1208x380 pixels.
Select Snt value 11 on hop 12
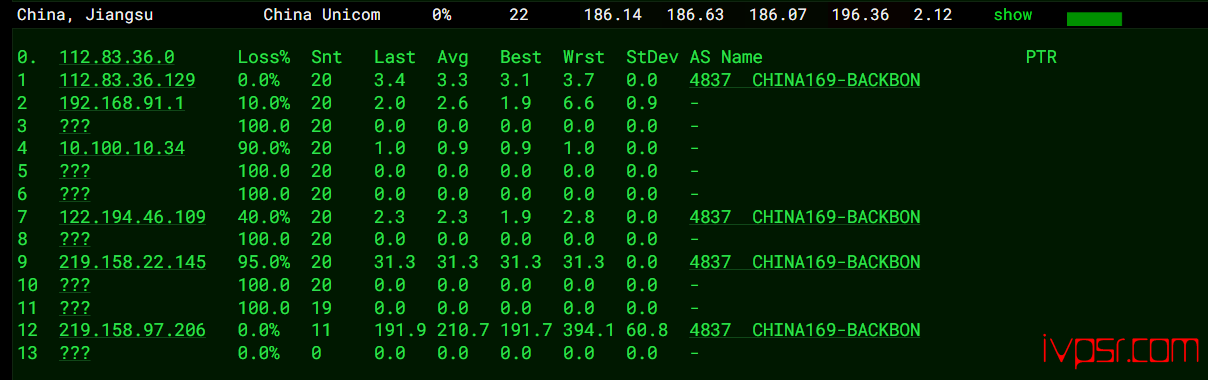pos(321,330)
